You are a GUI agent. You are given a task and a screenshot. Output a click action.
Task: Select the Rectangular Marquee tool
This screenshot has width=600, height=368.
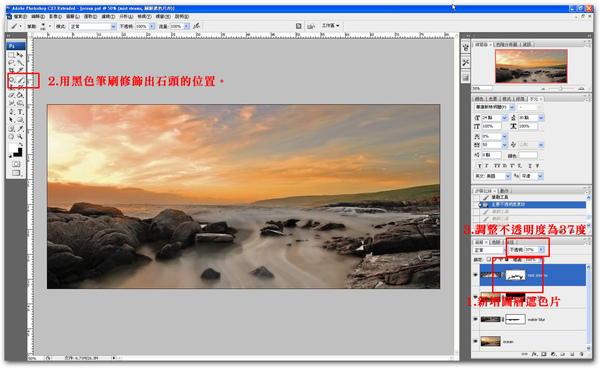point(11,55)
